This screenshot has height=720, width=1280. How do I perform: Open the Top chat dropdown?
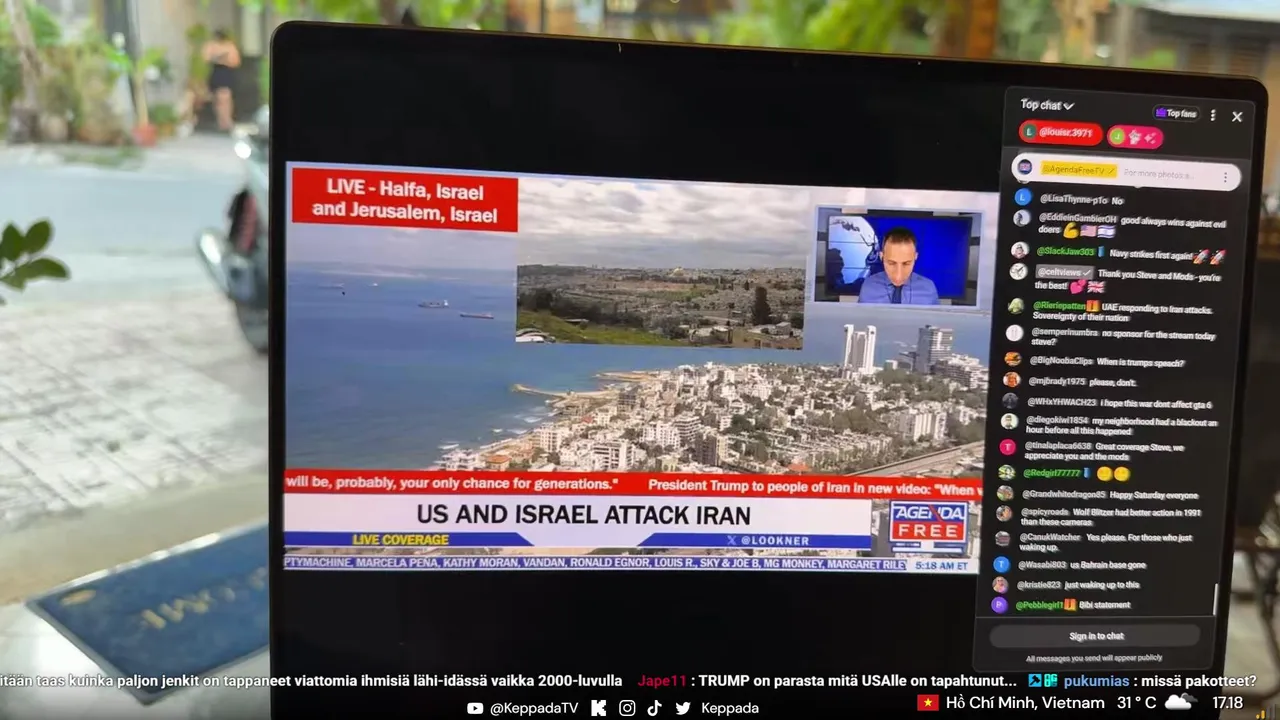[1047, 105]
